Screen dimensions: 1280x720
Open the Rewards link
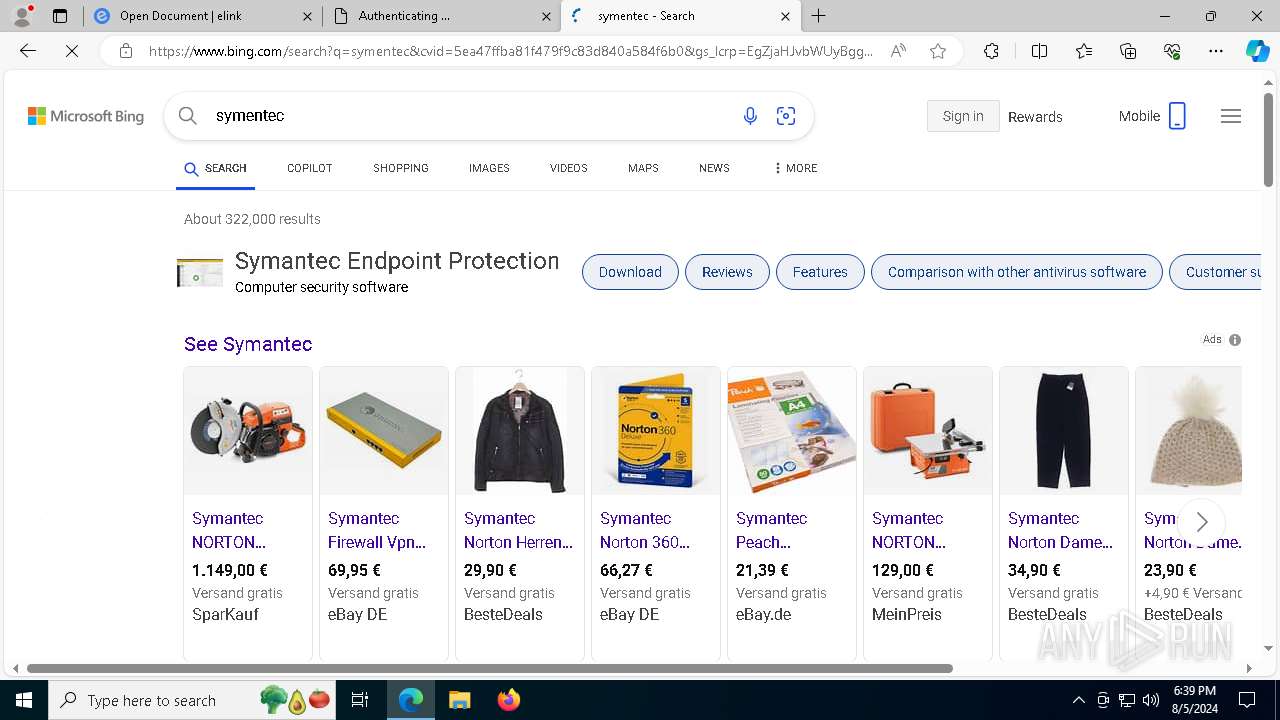pyautogui.click(x=1035, y=117)
